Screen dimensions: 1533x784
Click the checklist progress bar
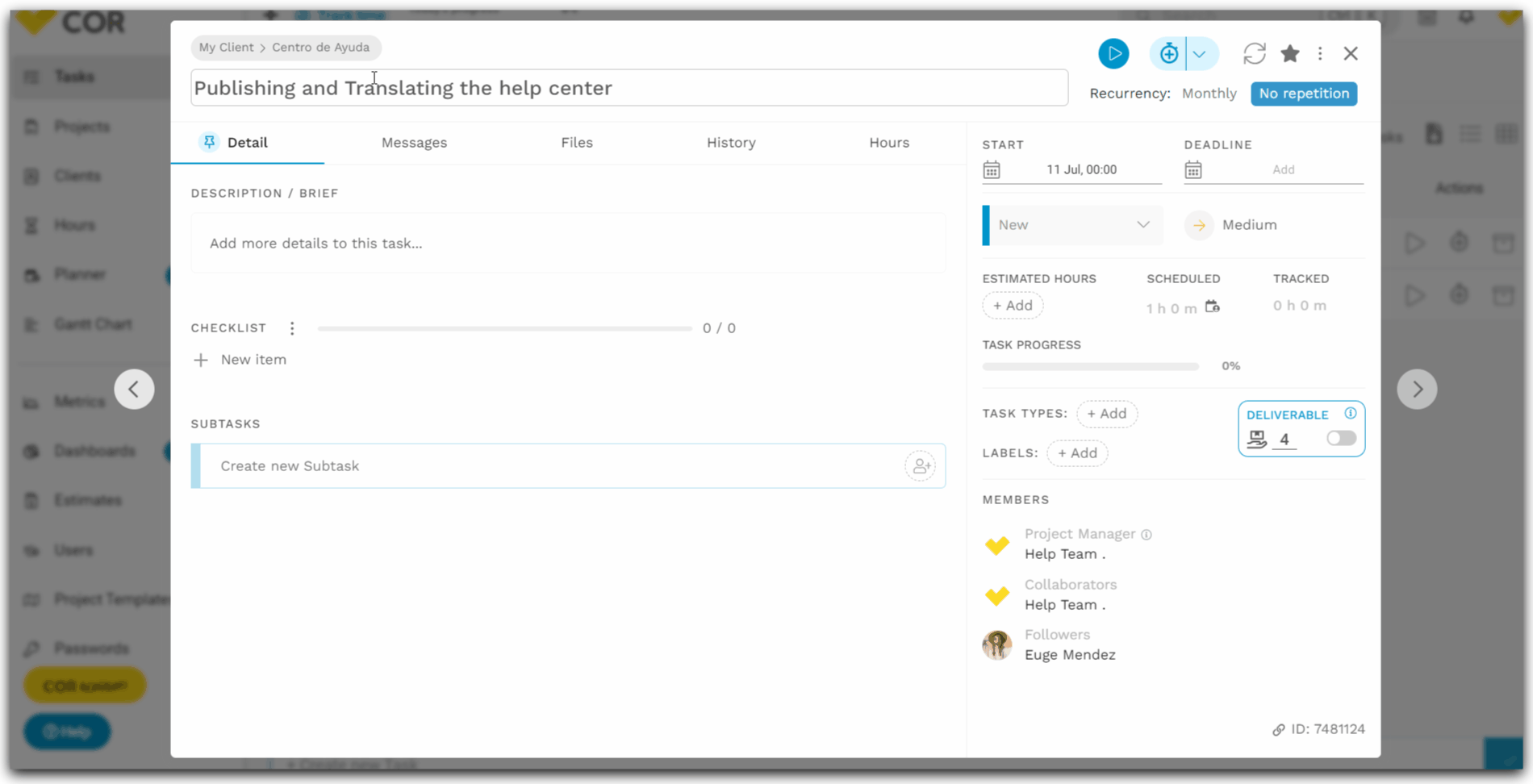pyautogui.click(x=505, y=328)
